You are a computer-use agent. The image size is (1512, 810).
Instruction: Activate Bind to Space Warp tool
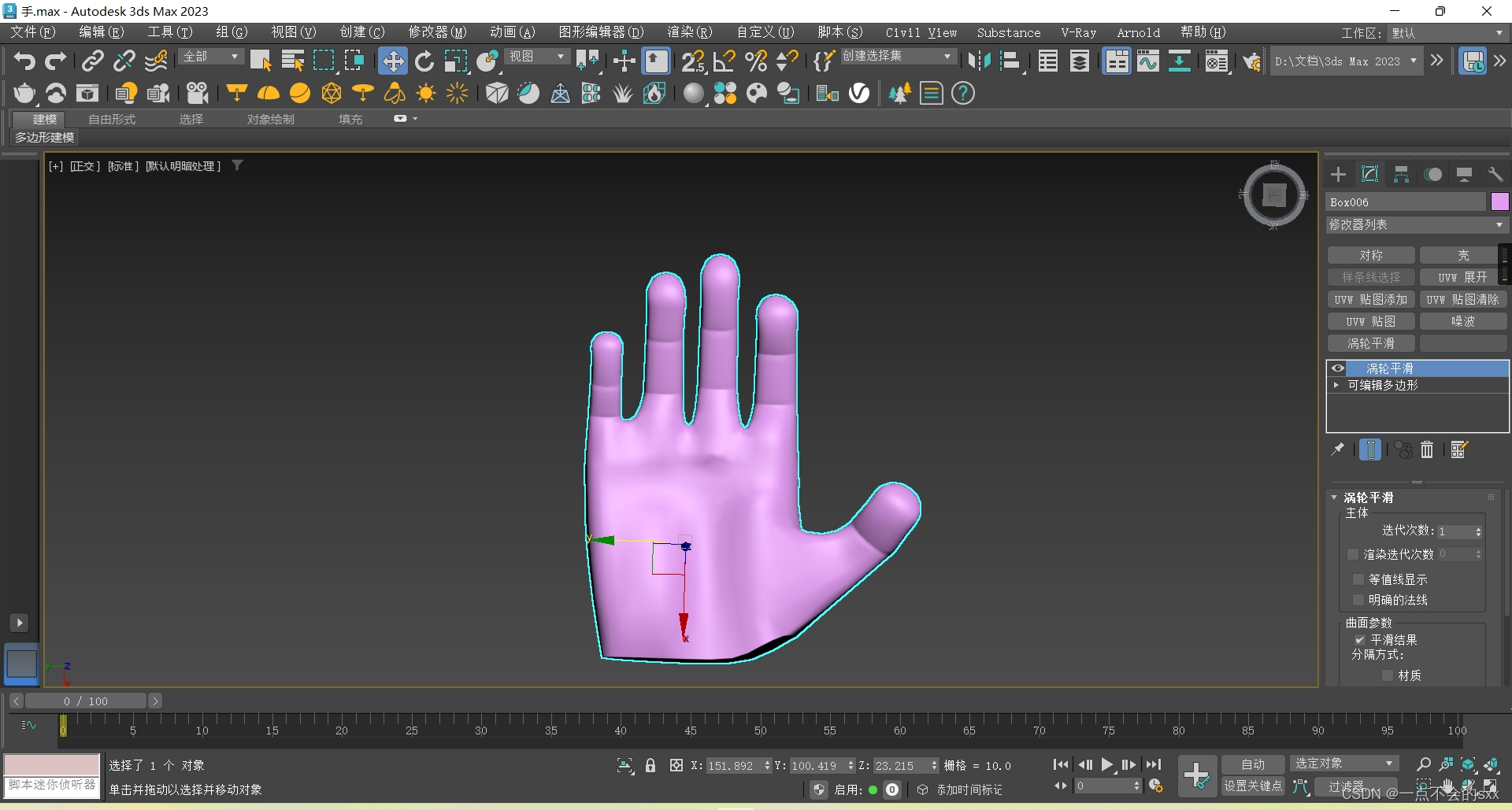[156, 61]
